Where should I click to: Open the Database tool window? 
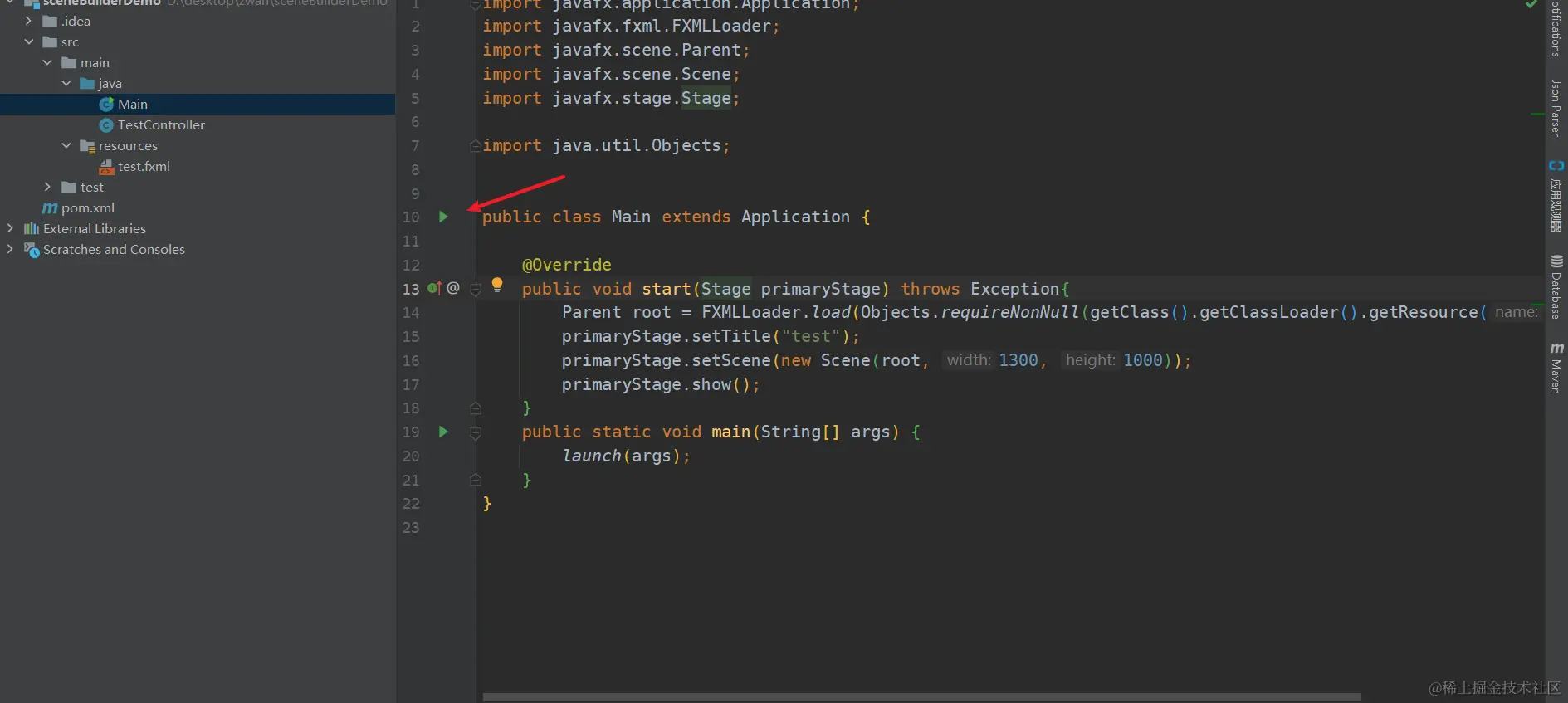pos(1556,287)
